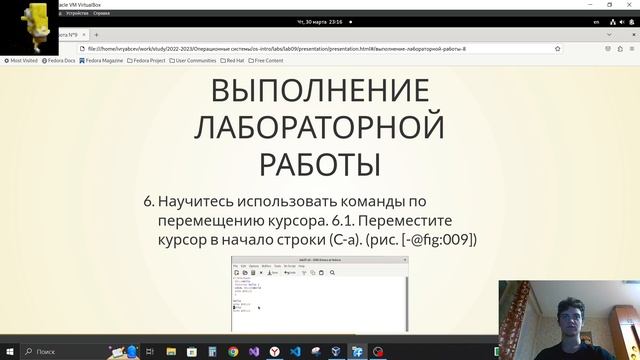Close the current browser tab
Screen dimensions: 640x360
pyautogui.click(x=84, y=35)
